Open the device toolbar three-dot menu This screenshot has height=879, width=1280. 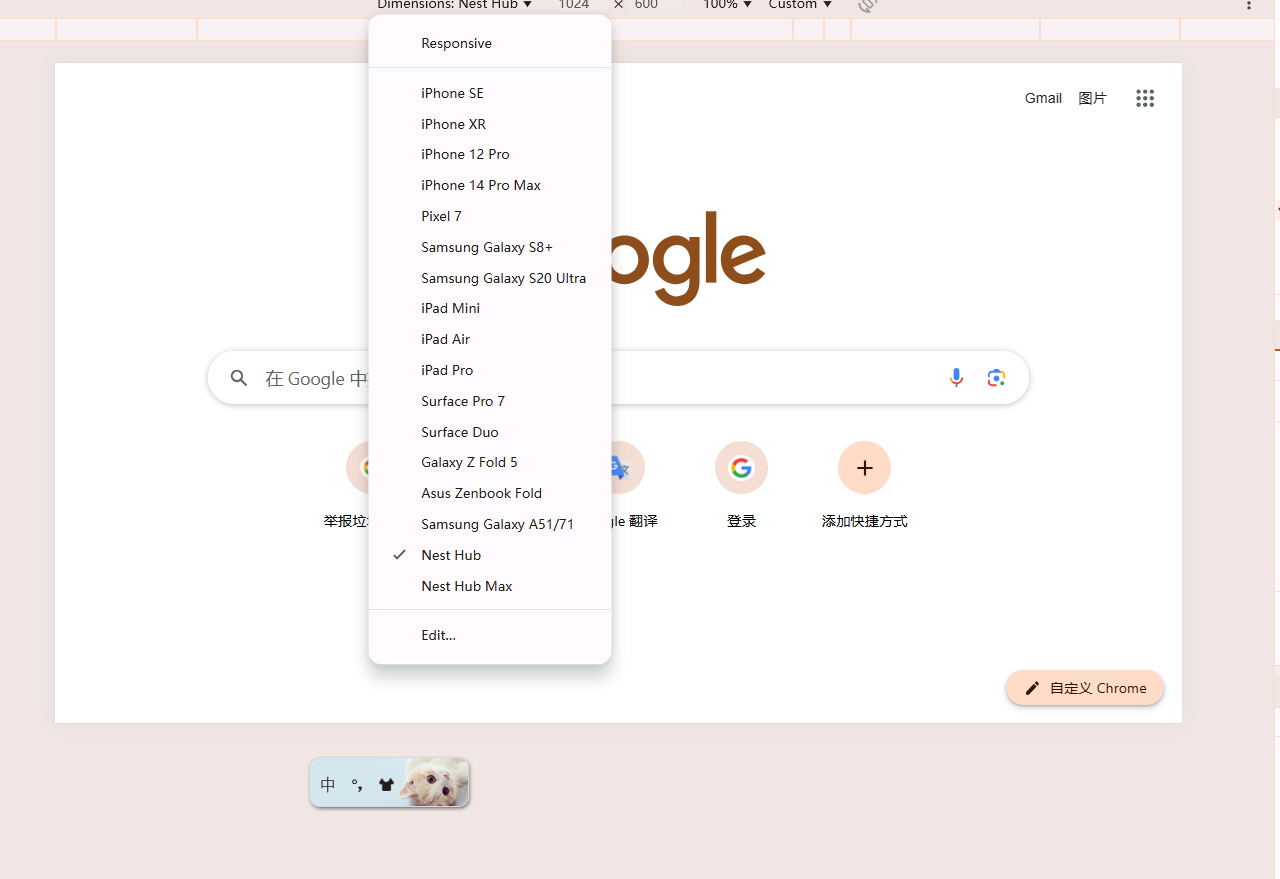[x=1248, y=5]
